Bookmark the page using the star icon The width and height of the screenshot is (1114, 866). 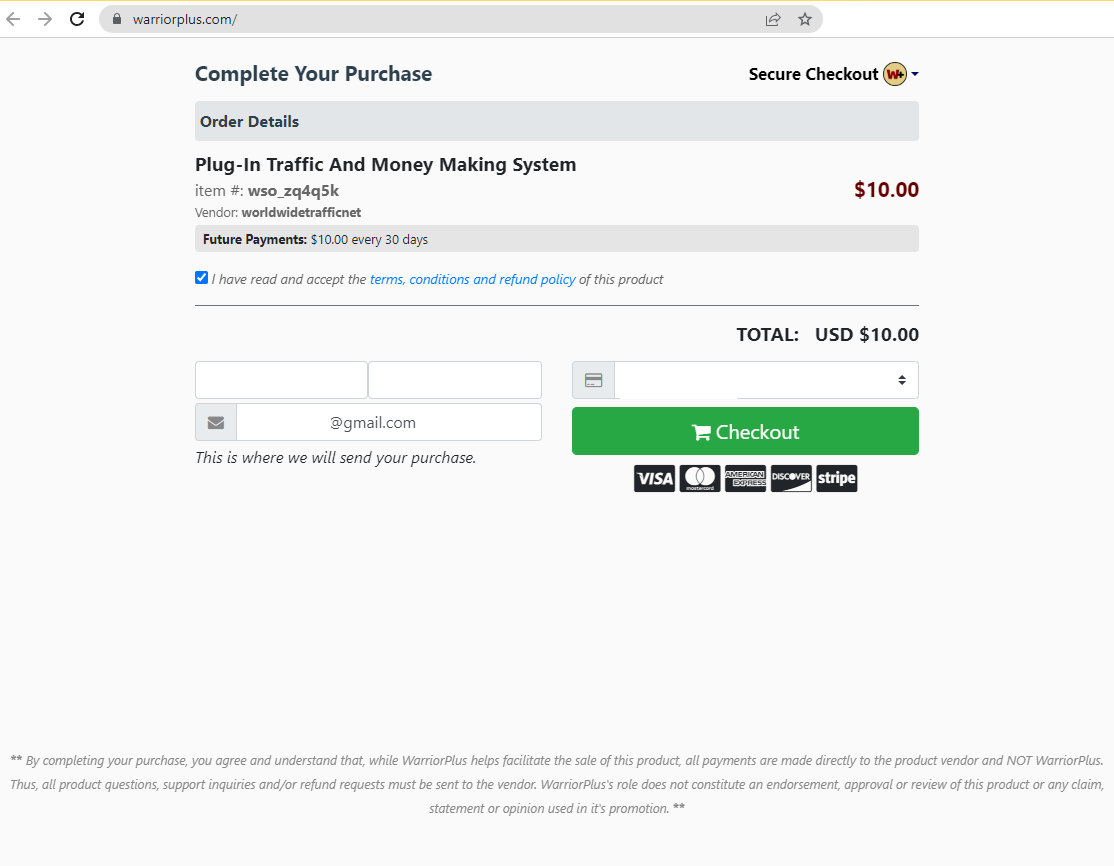tap(805, 18)
